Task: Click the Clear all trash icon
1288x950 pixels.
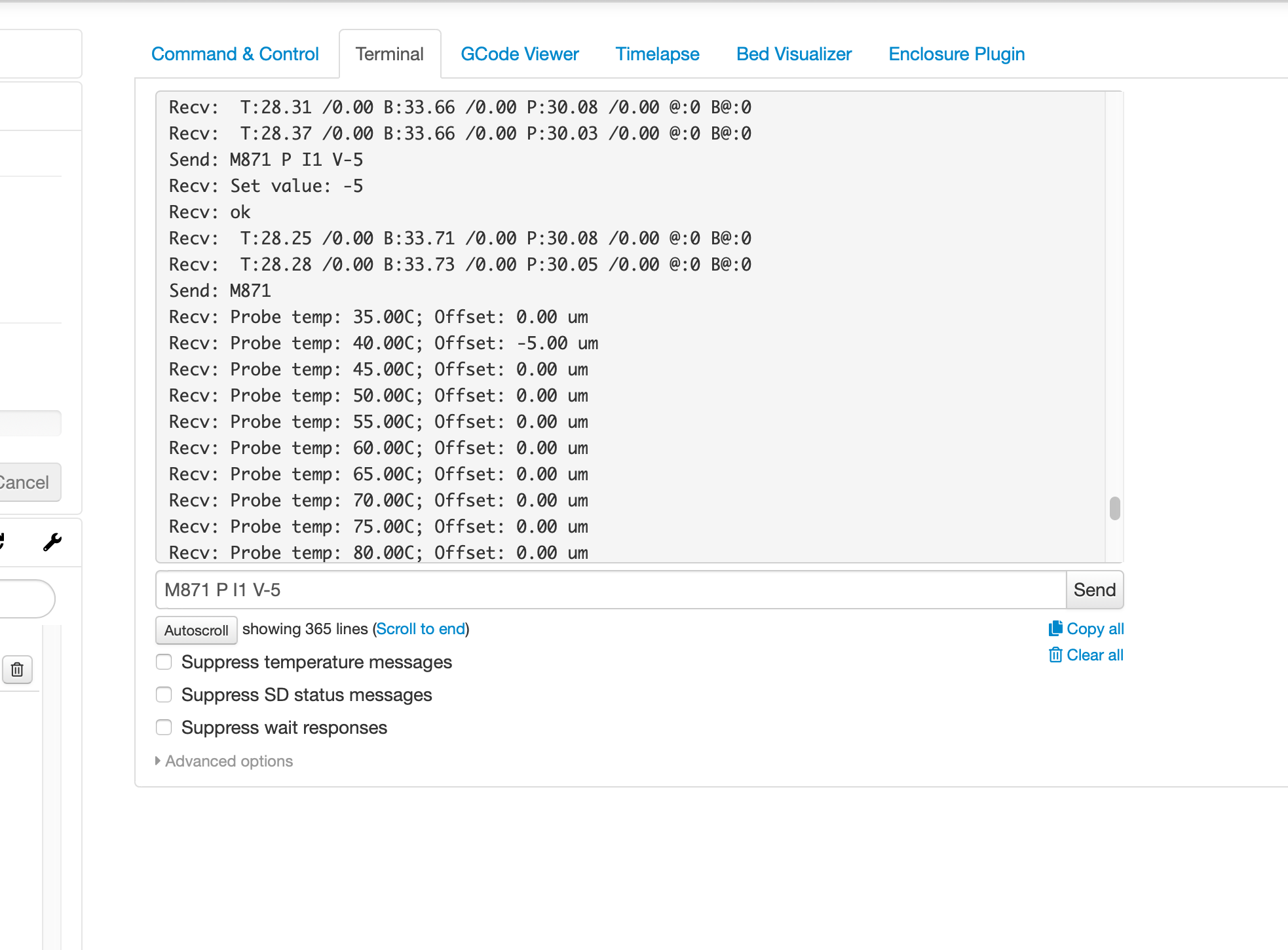Action: point(1056,655)
